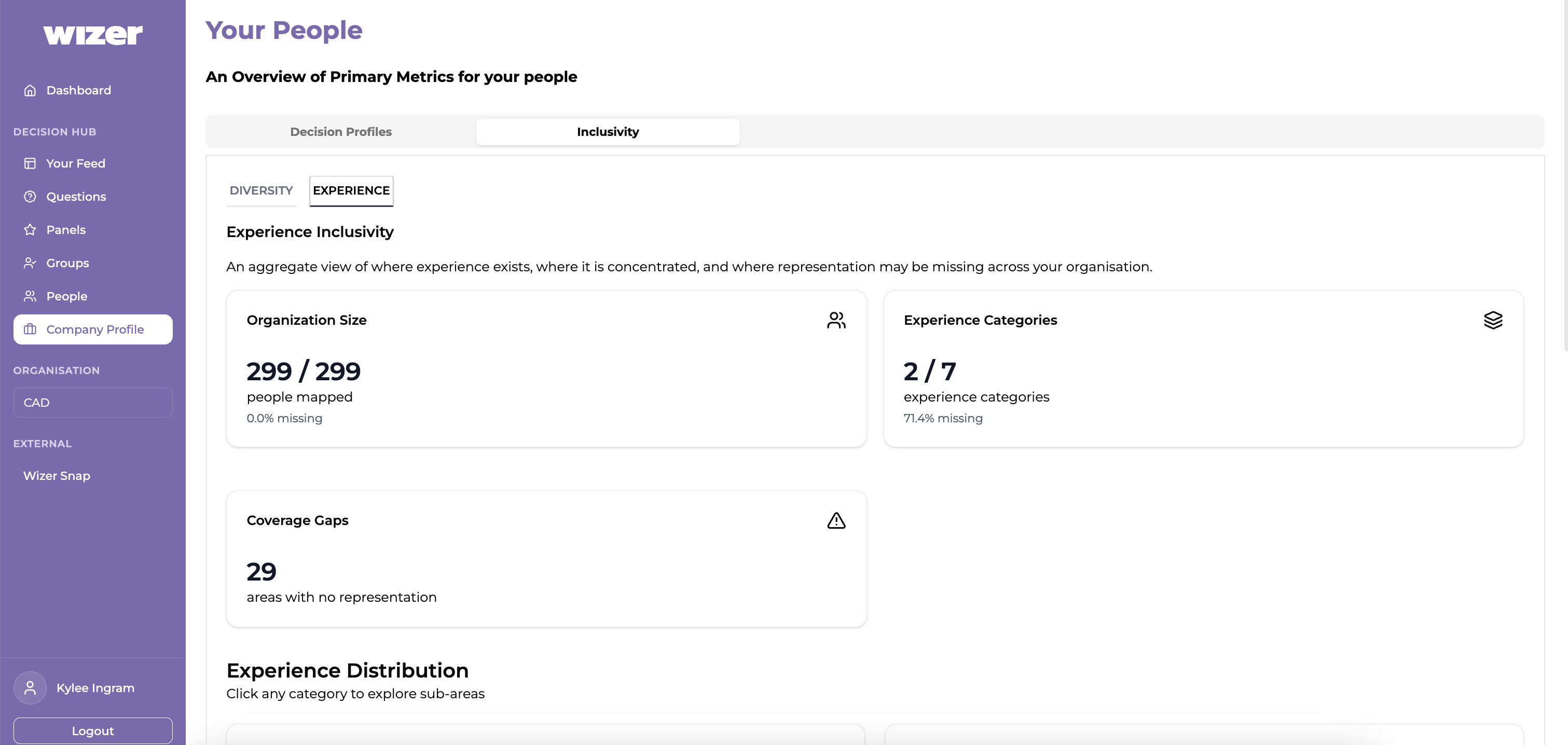
Task: Click the Company Profile briefcase icon
Action: [30, 329]
